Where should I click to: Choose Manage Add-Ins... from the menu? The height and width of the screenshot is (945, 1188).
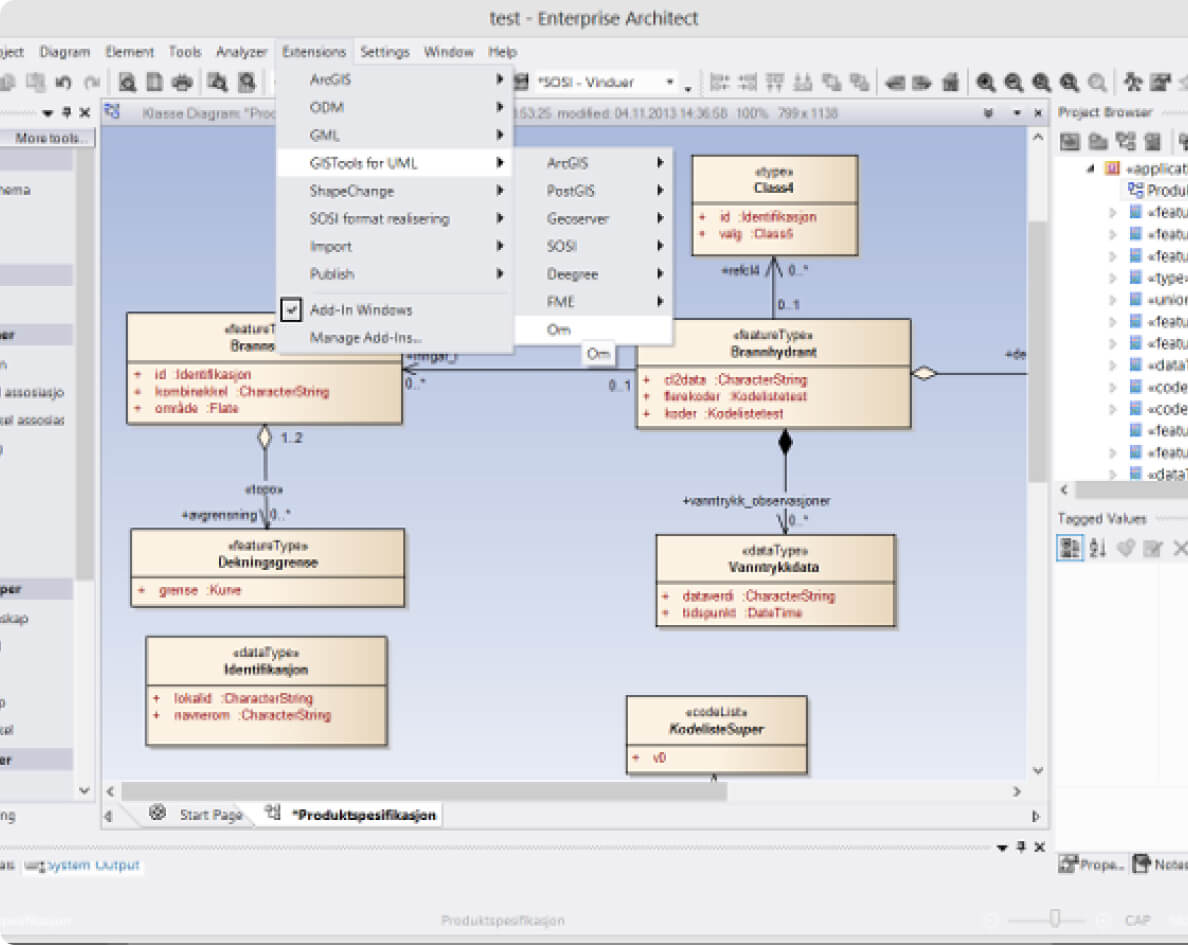366,338
